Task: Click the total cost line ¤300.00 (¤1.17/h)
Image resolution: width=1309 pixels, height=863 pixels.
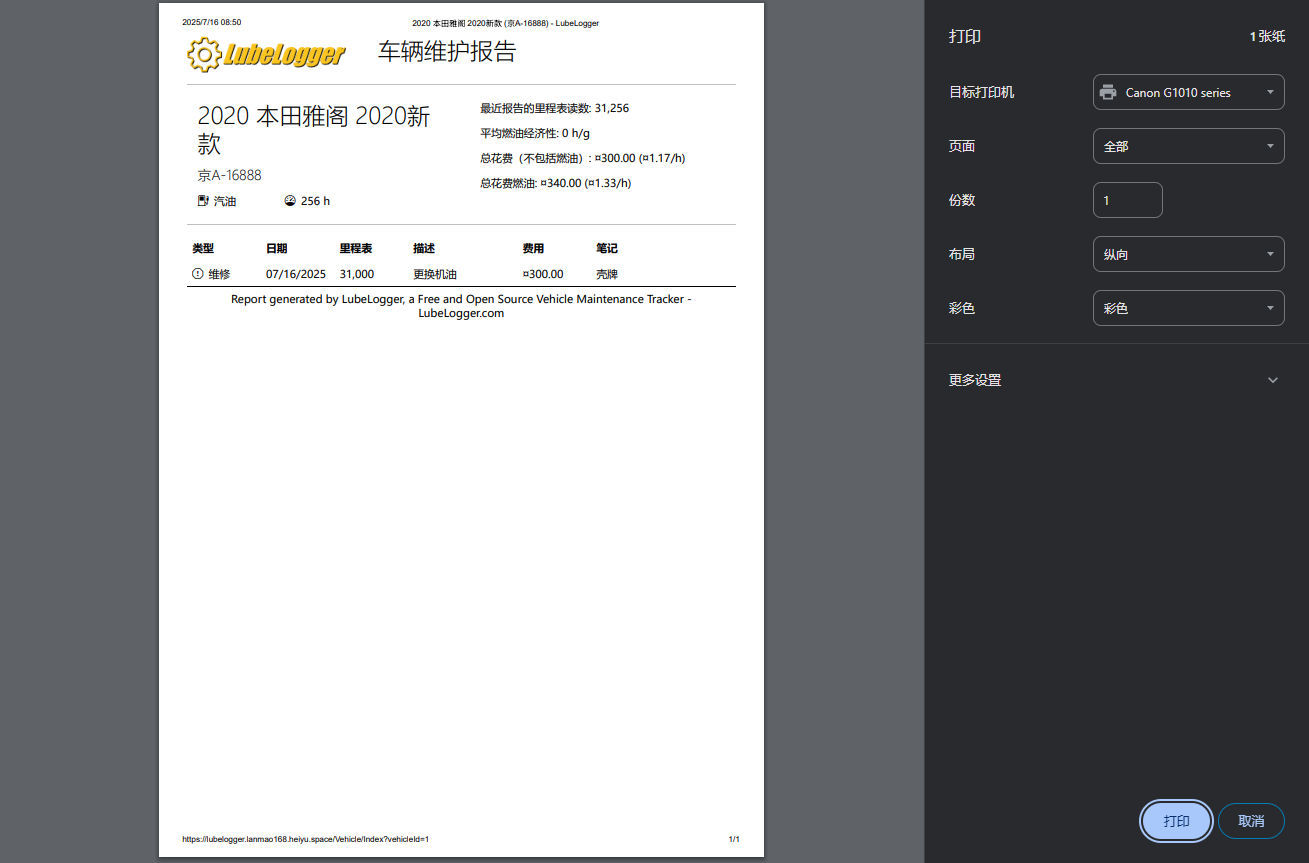Action: tap(583, 158)
